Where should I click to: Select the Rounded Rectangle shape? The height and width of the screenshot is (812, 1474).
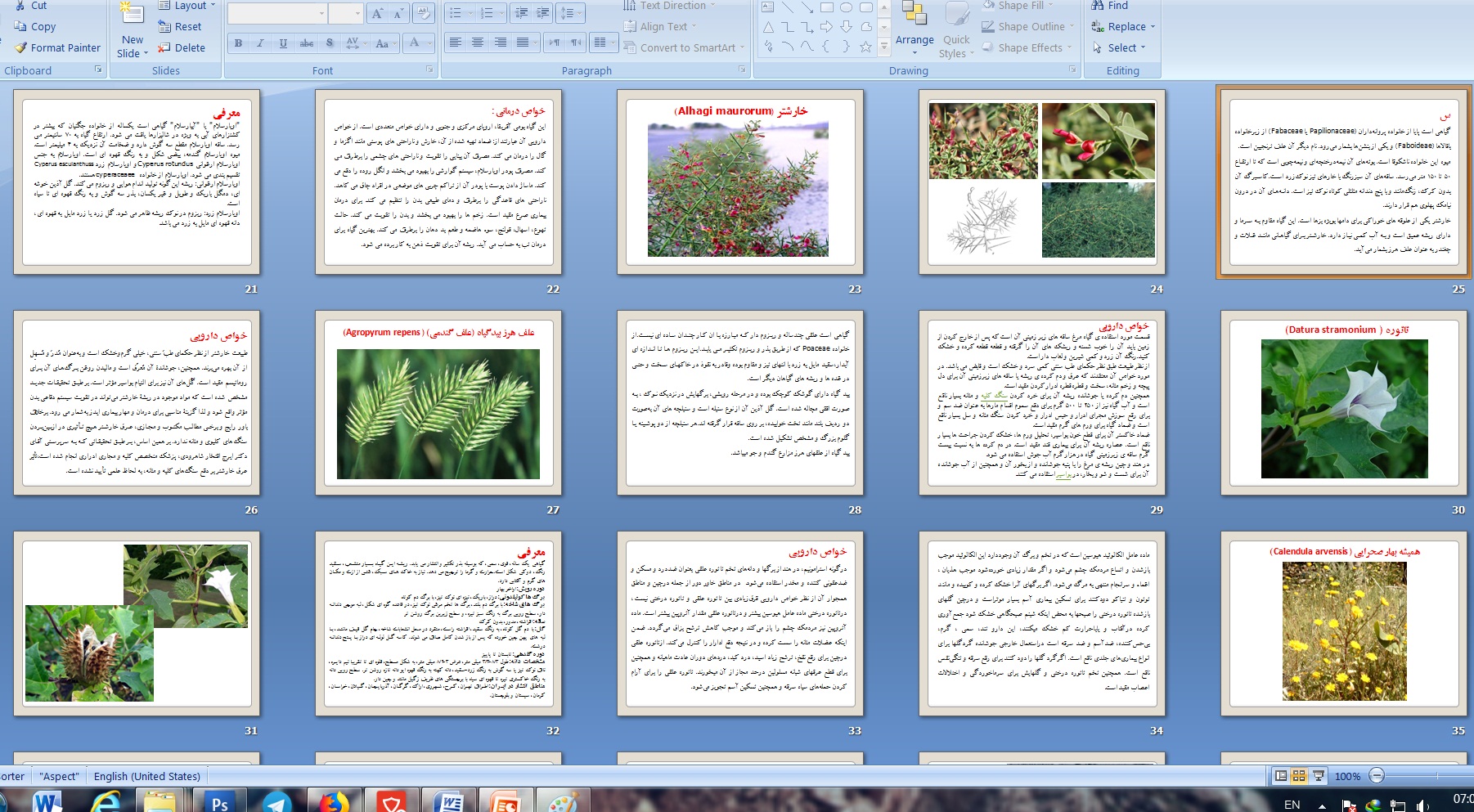pos(866,7)
